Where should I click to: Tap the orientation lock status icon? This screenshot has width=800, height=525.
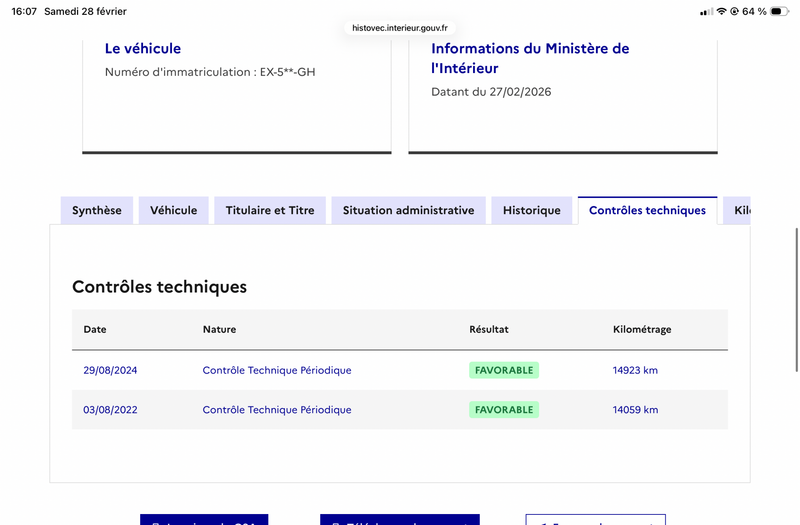coord(735,11)
